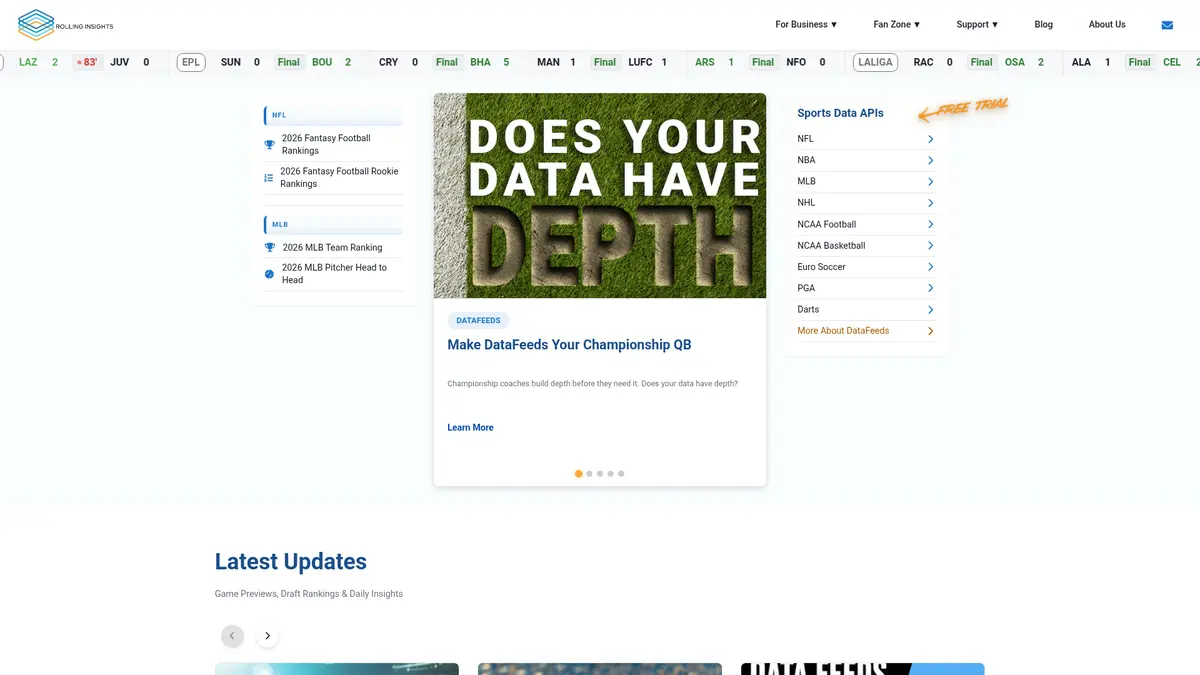Image resolution: width=1200 pixels, height=675 pixels.
Task: Open the MLB data API link
Action: coord(806,182)
